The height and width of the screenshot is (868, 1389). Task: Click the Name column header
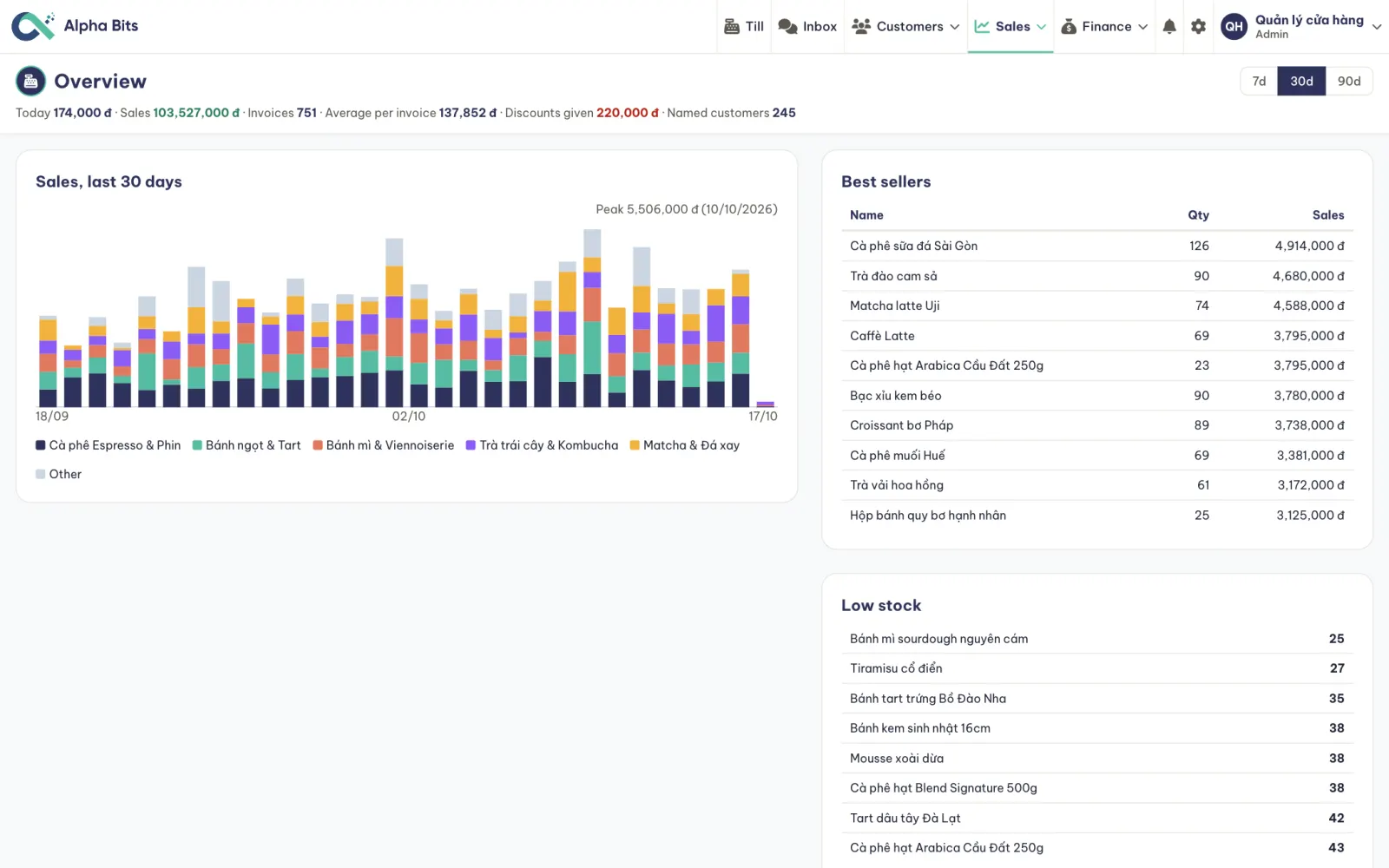click(x=866, y=215)
